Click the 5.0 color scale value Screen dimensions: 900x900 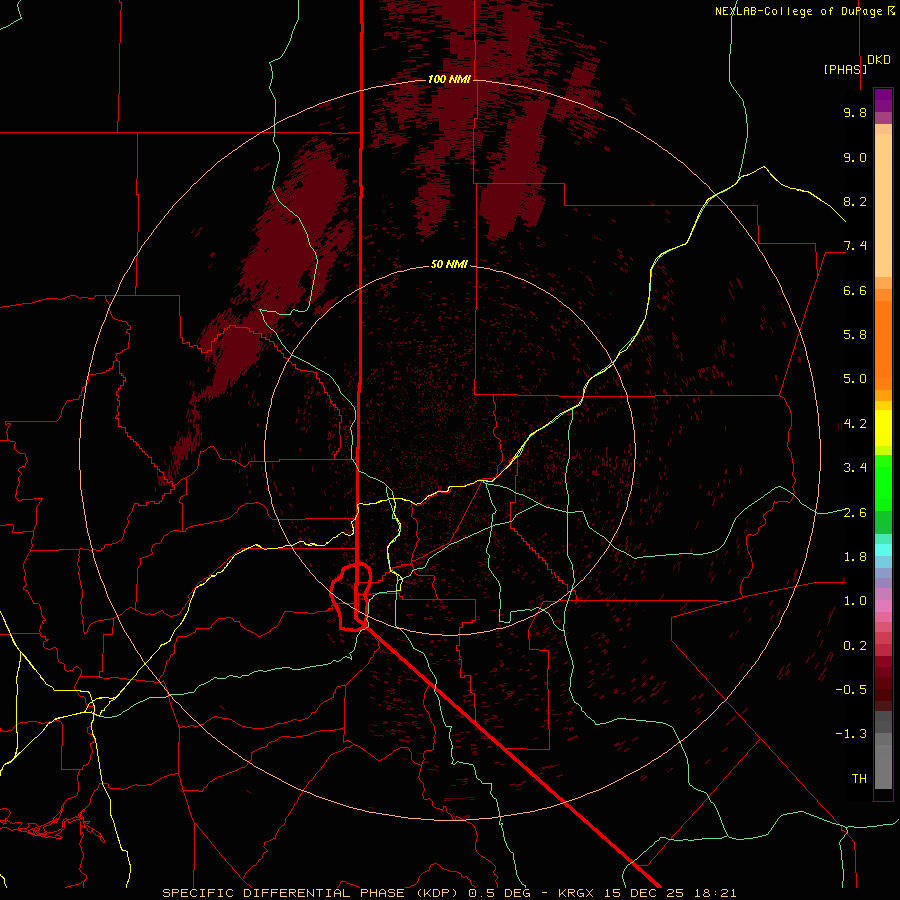click(x=855, y=379)
